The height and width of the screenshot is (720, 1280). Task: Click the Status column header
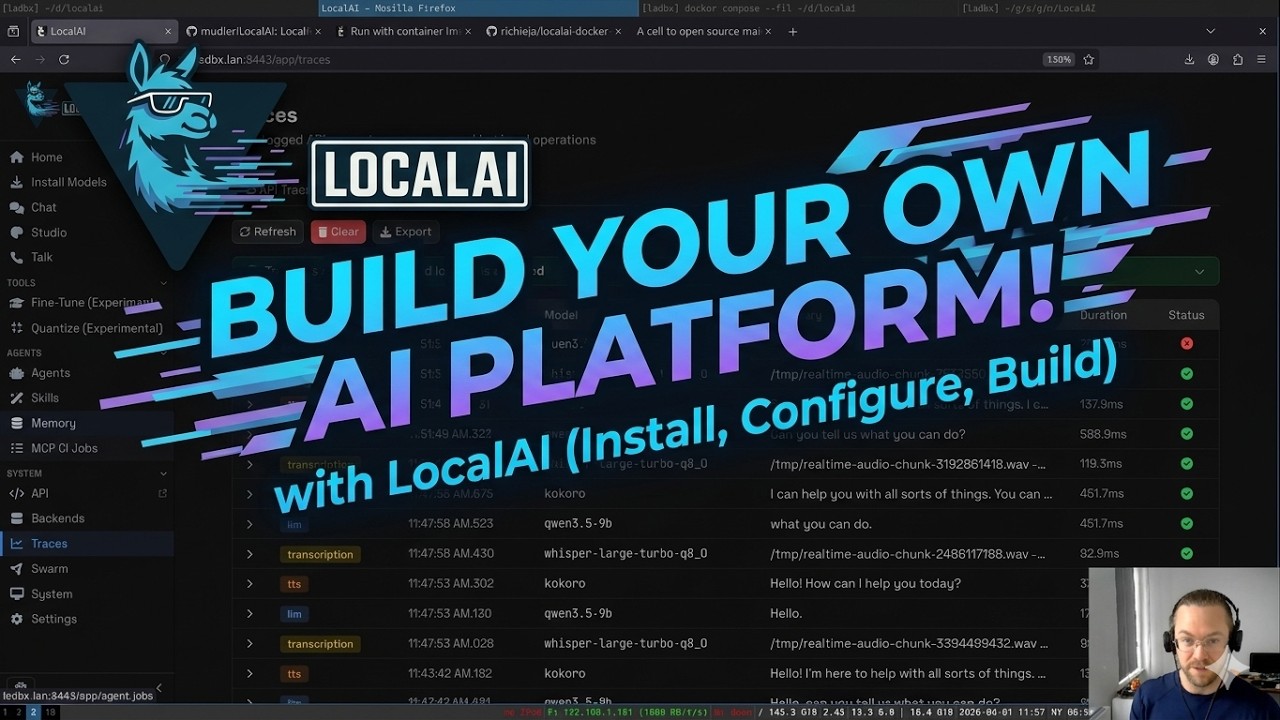click(x=1186, y=315)
